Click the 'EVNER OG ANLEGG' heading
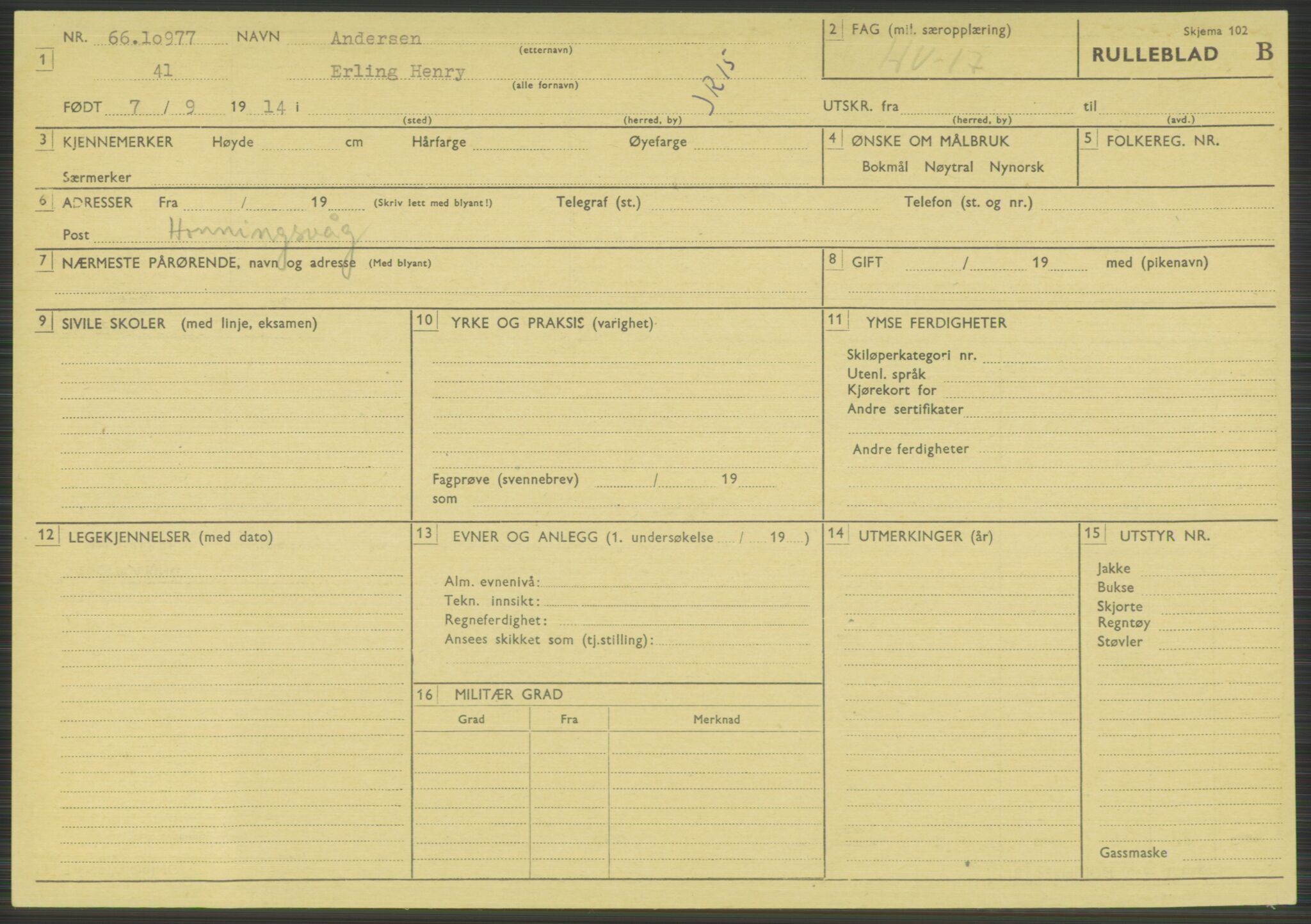Viewport: 1311px width, 924px height. (x=526, y=537)
